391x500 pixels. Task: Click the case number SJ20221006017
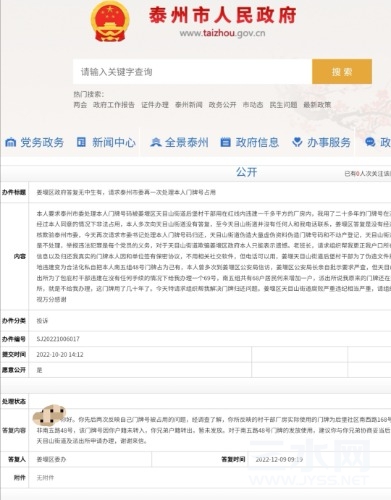tap(58, 339)
